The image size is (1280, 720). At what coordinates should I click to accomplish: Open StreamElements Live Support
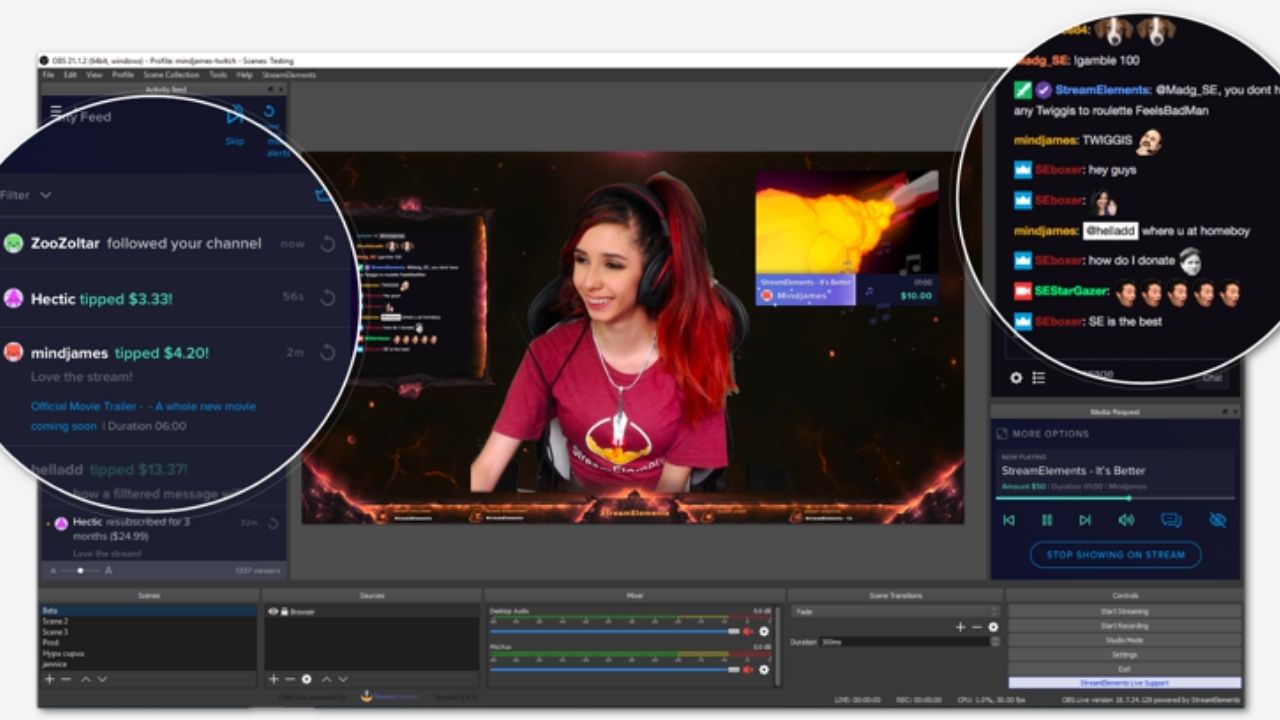1124,683
